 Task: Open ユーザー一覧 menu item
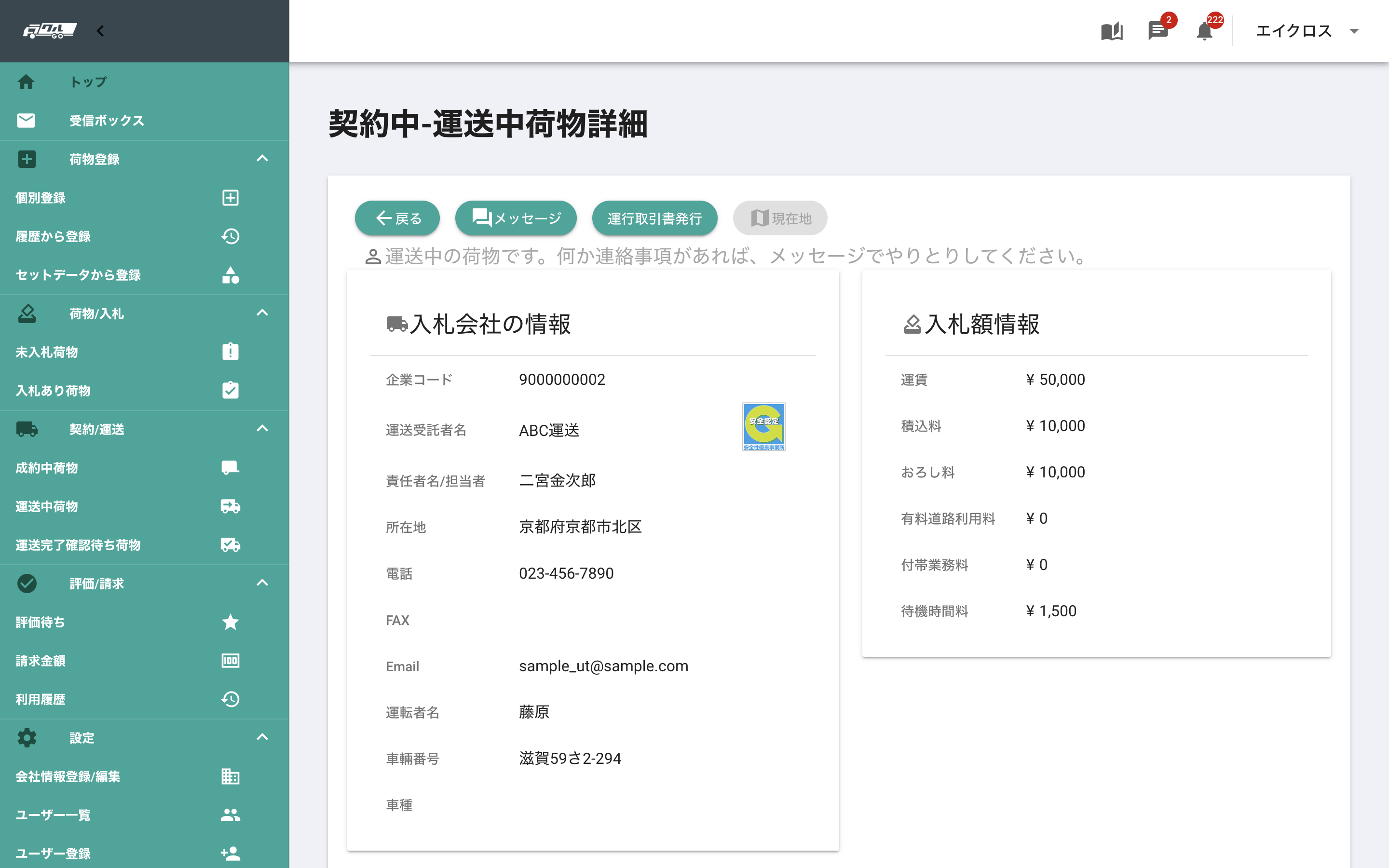pyautogui.click(x=53, y=814)
